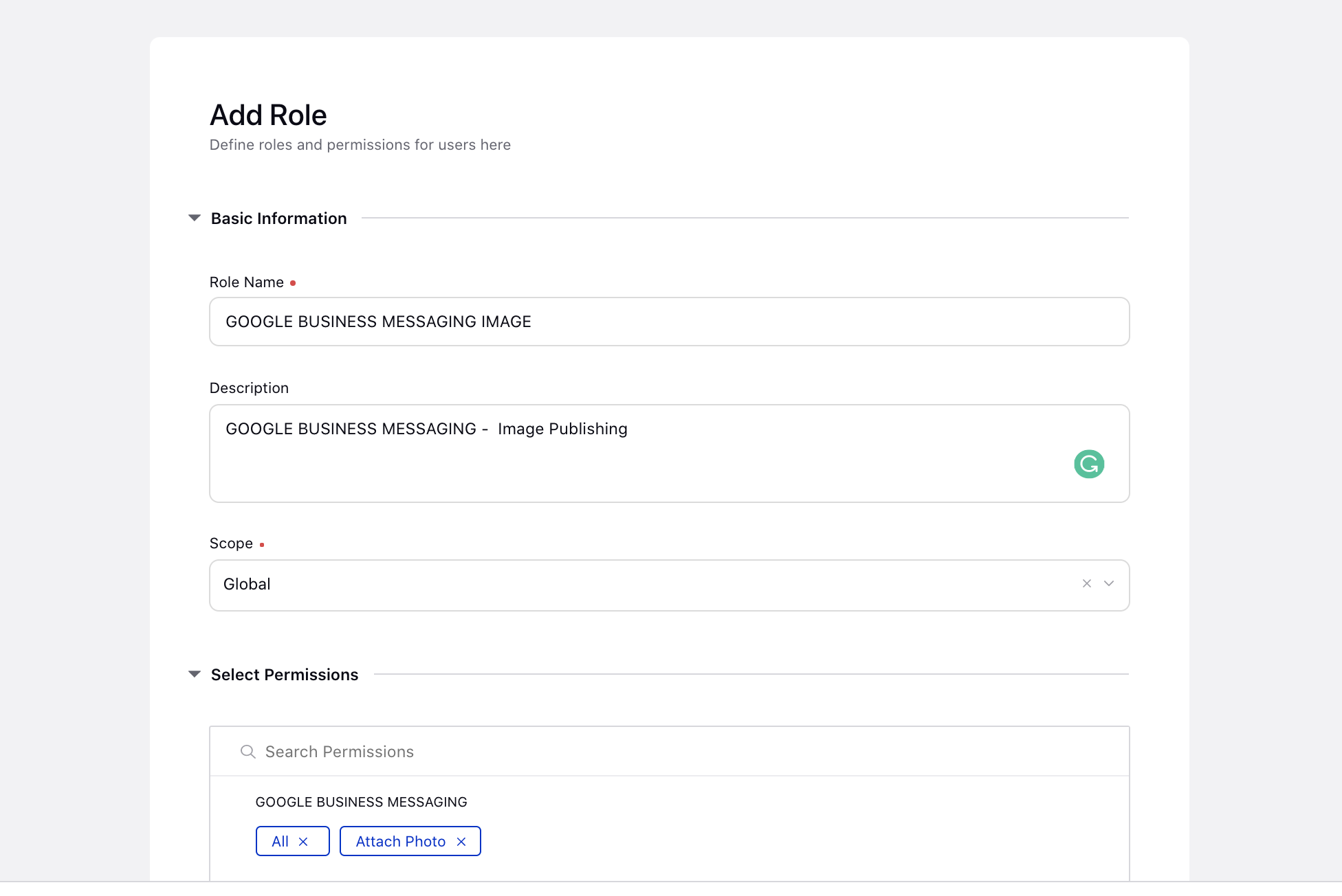Clear the Global scope selection
This screenshot has height=896, width=1342.
point(1087,583)
